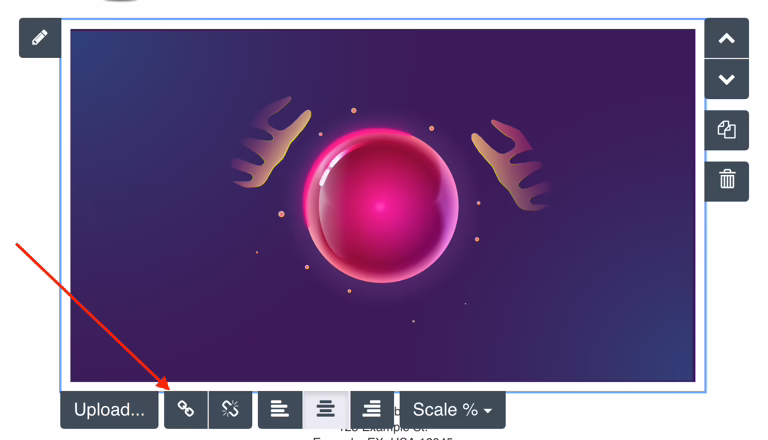Viewport: 768px width, 440px height.
Task: Delete the block with the trash icon
Action: pyautogui.click(x=726, y=181)
